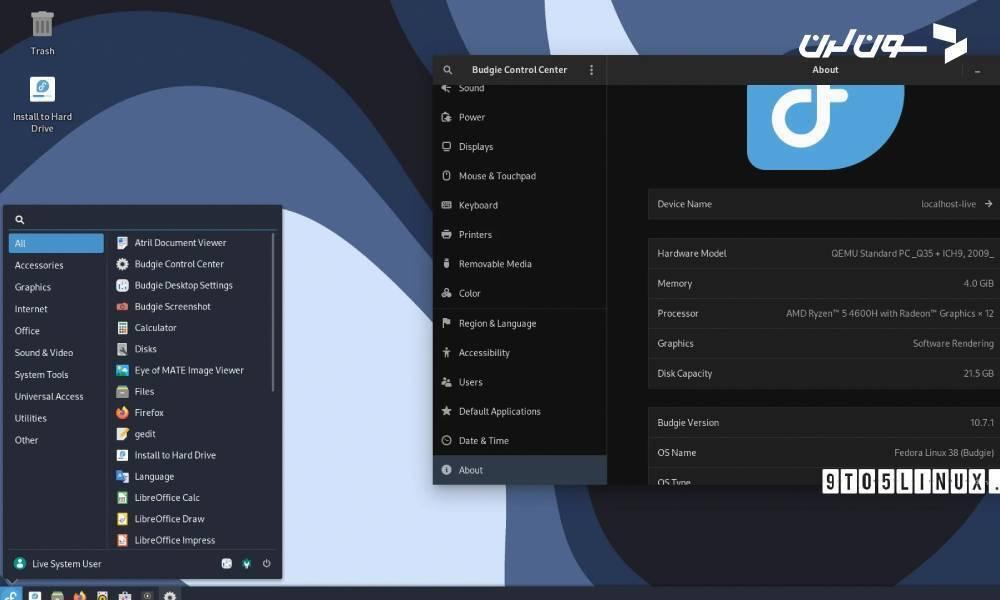This screenshot has height=600, width=1000.
Task: Click settings gear icon on bottom panel
Action: click(170, 596)
